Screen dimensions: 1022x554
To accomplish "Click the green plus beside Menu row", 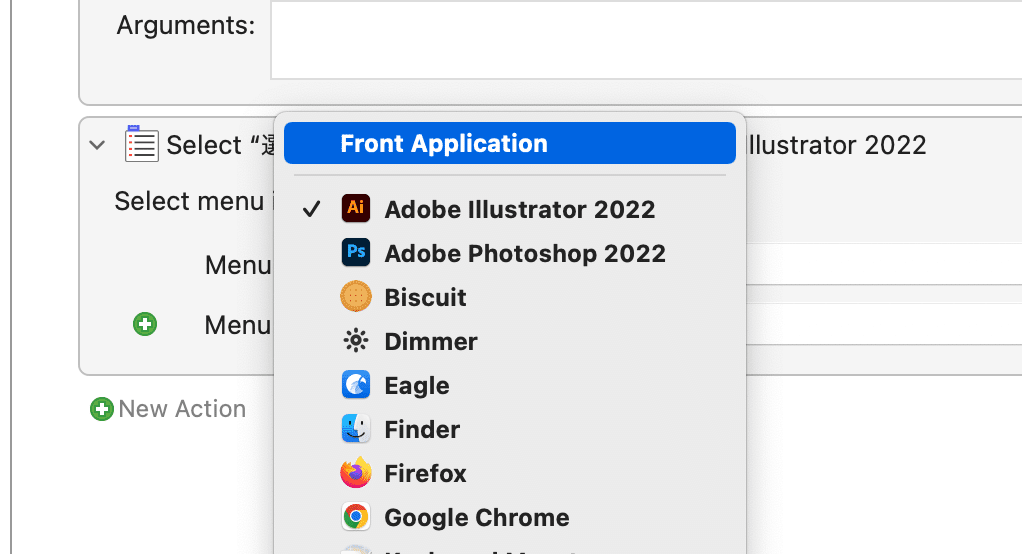I will tap(145, 324).
